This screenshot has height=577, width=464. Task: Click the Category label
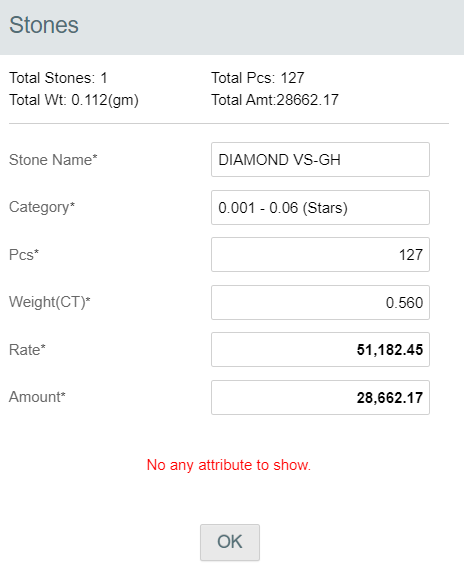[42, 207]
